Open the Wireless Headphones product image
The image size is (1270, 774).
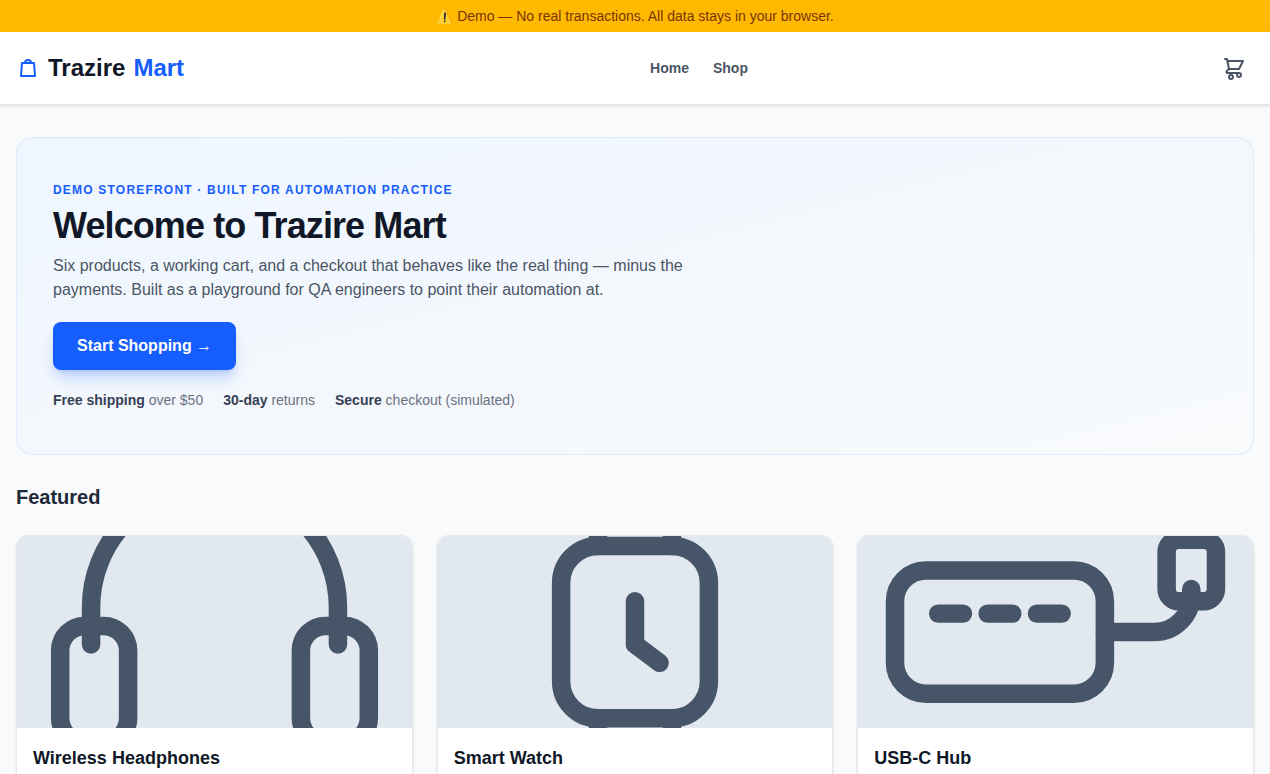point(214,632)
